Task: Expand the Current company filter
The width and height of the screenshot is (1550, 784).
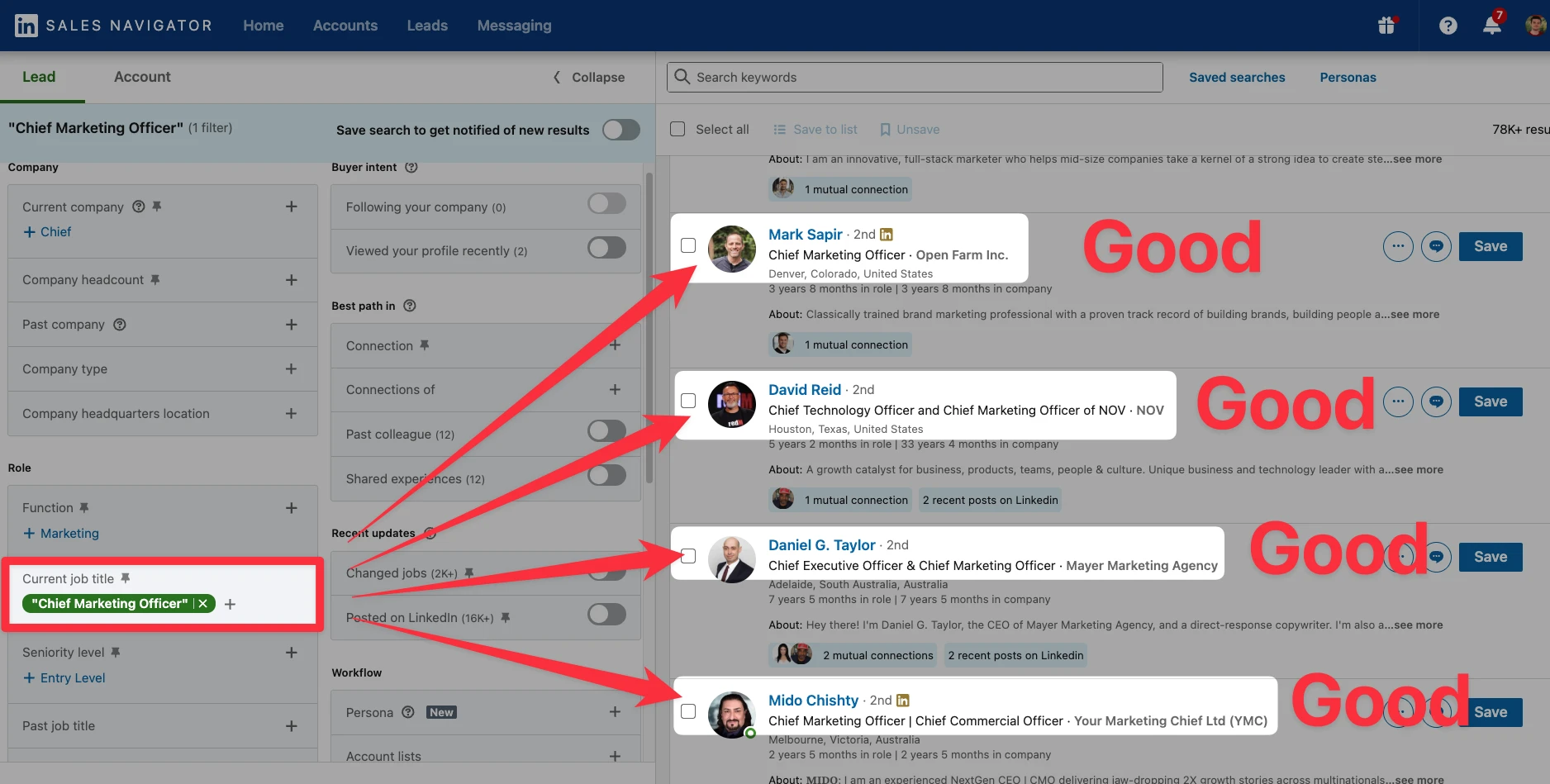Action: click(x=292, y=207)
